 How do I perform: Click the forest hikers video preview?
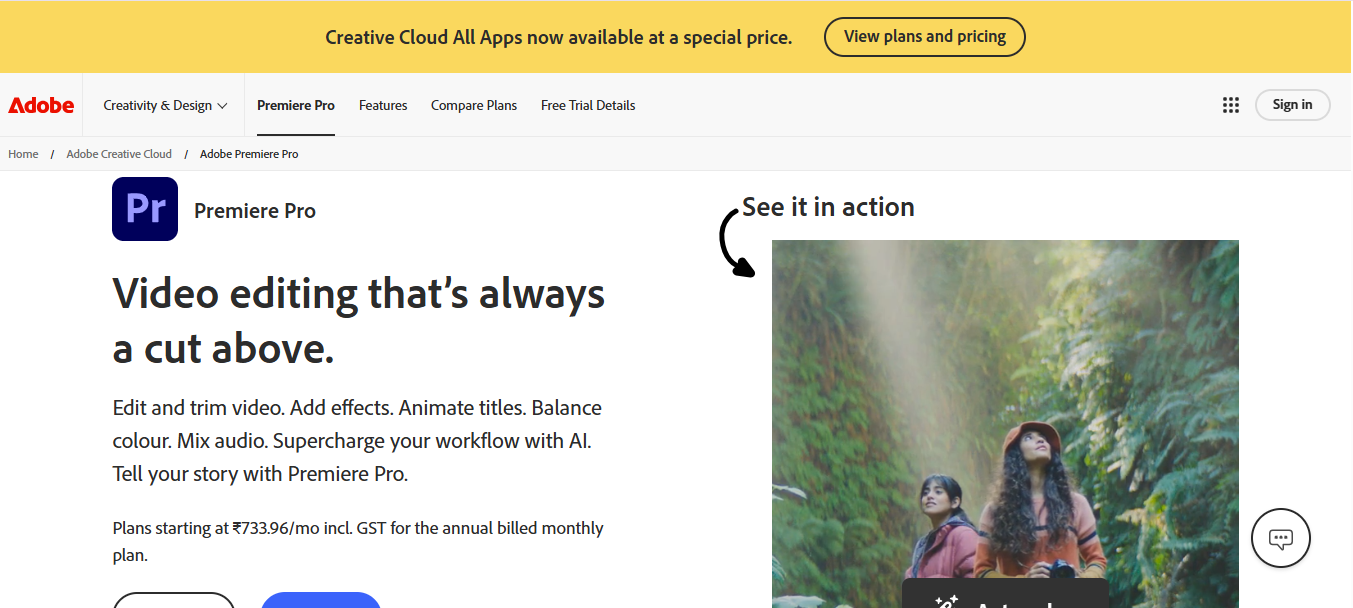pyautogui.click(x=1005, y=424)
